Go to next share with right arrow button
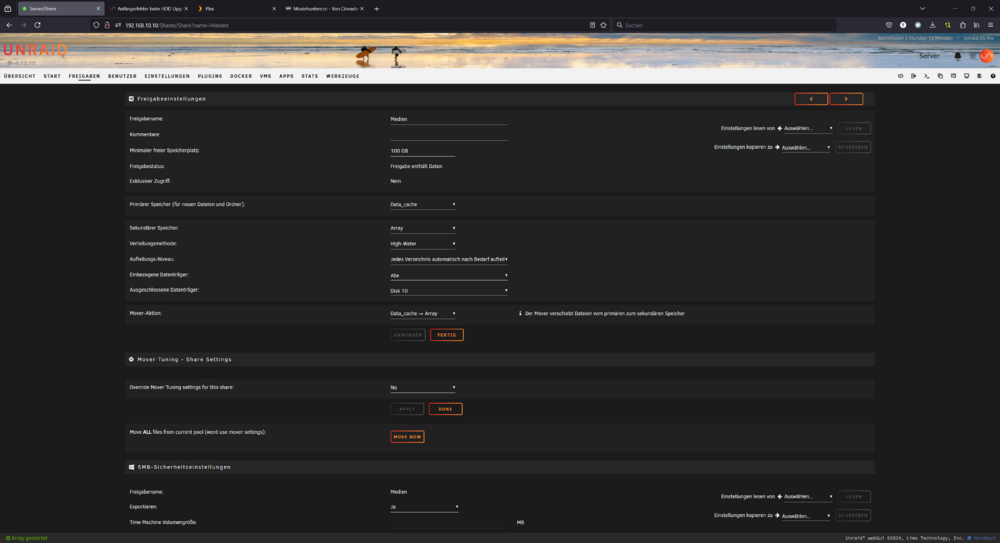Screen dimensions: 1000x543 (x=846, y=99)
